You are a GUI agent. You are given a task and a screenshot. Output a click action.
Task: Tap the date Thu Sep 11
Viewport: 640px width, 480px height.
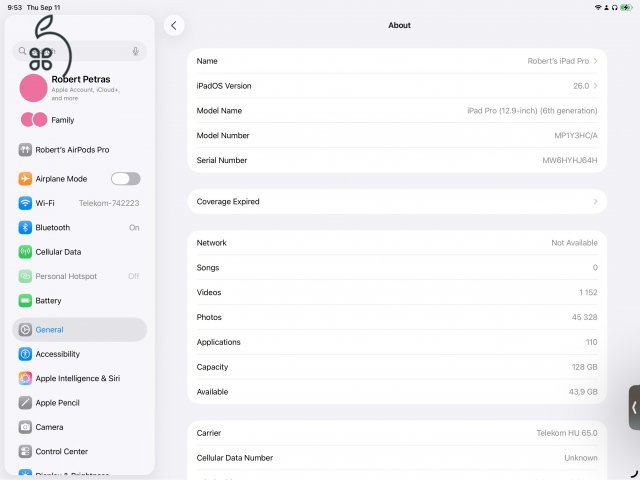pyautogui.click(x=43, y=7)
